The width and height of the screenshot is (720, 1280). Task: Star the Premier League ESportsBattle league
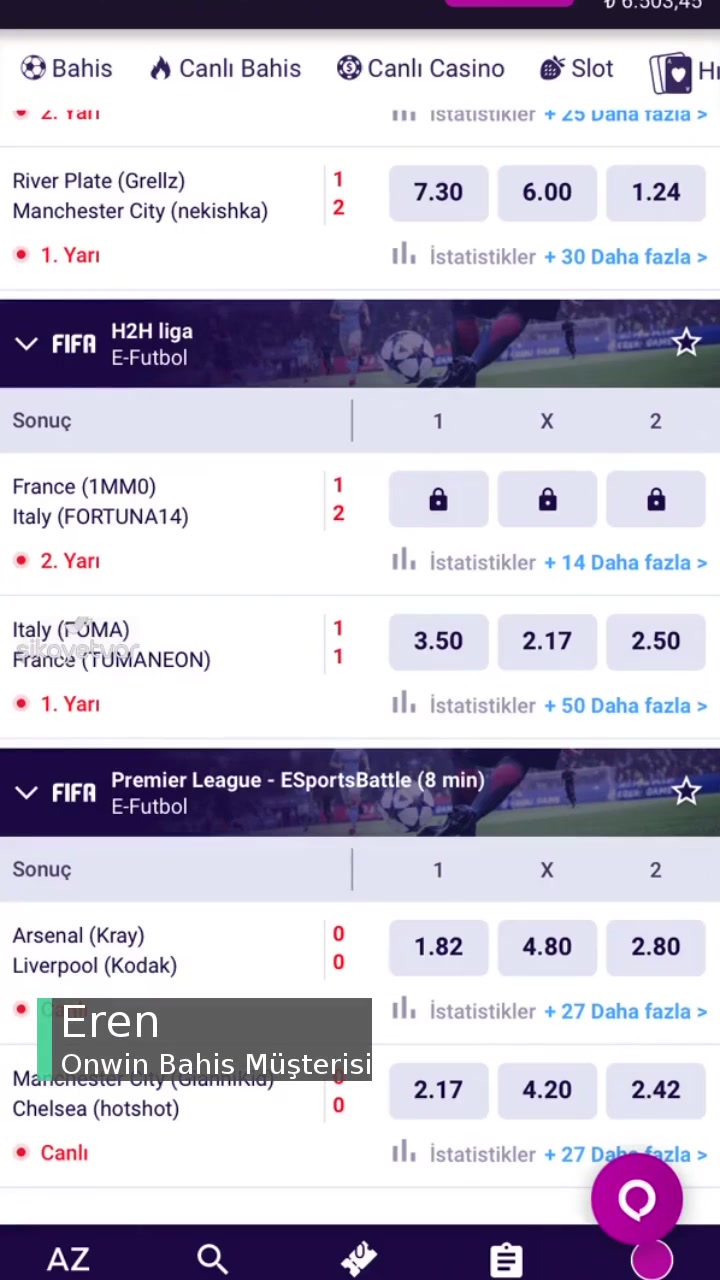[686, 792]
